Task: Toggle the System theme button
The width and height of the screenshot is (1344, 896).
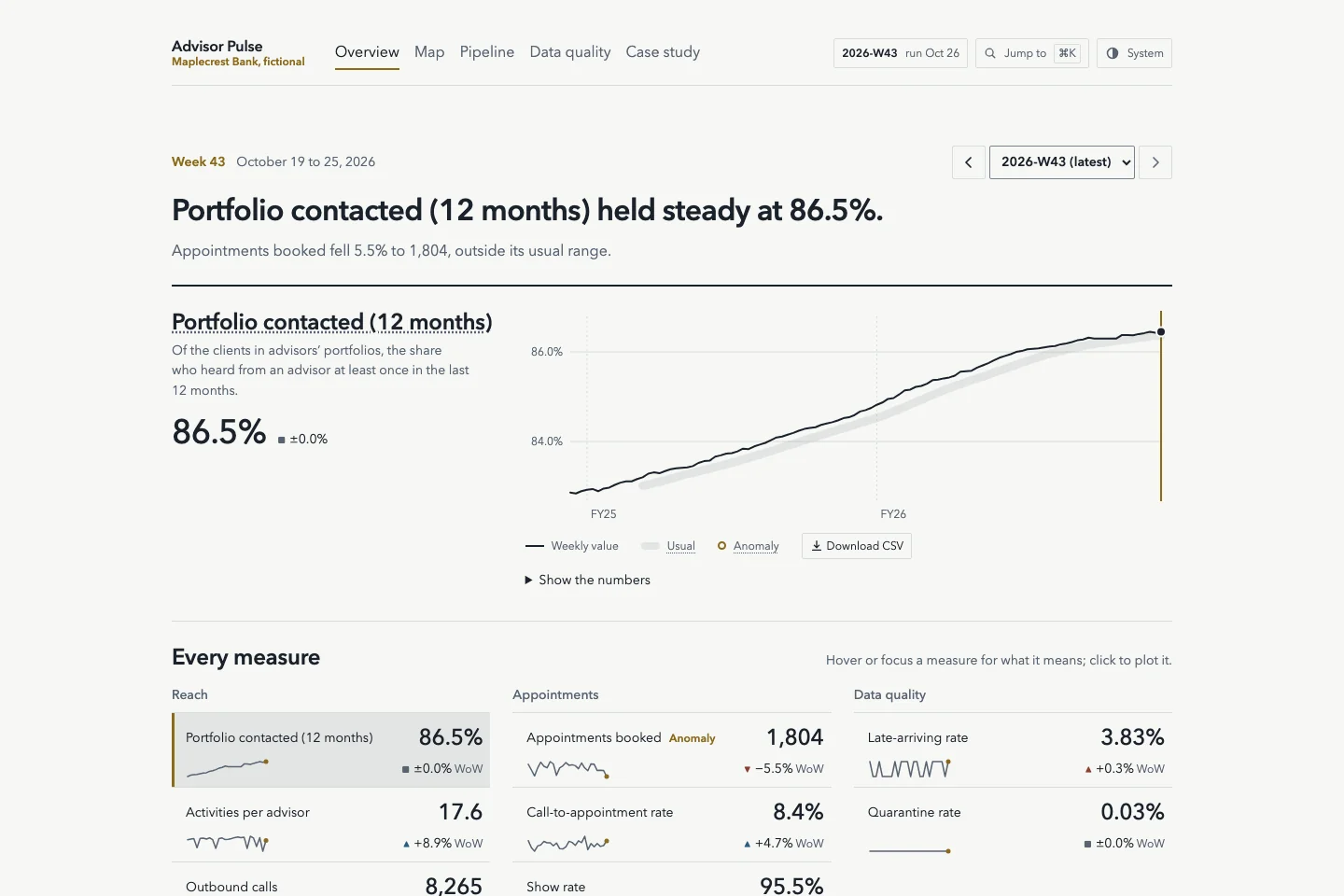Action: tap(1134, 53)
